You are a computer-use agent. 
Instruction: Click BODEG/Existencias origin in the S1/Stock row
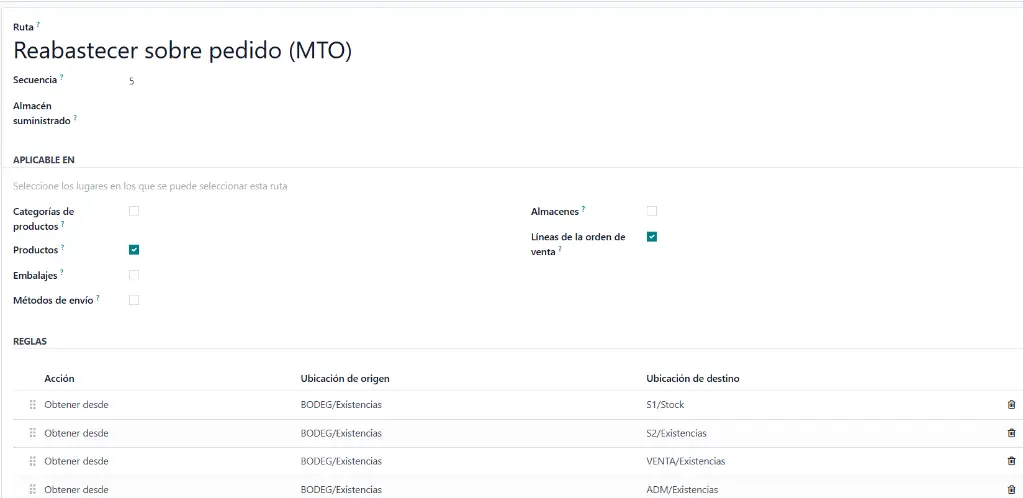click(x=341, y=405)
